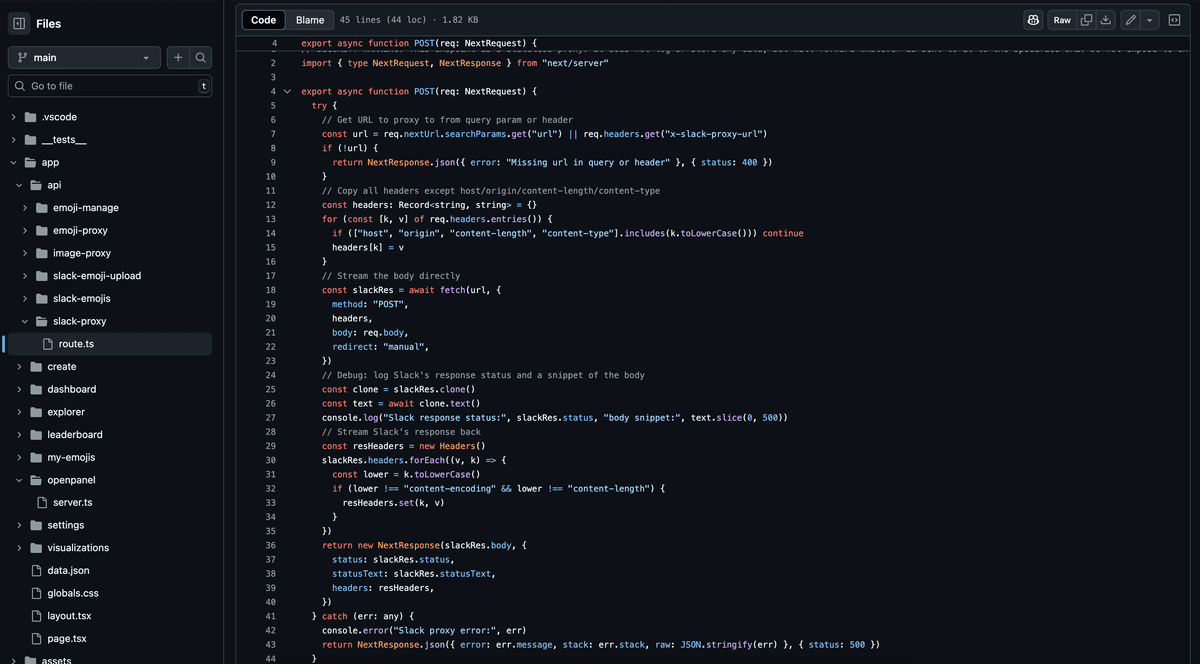The image size is (1200, 664).
Task: Open the main branch selector dropdown
Action: tap(84, 58)
